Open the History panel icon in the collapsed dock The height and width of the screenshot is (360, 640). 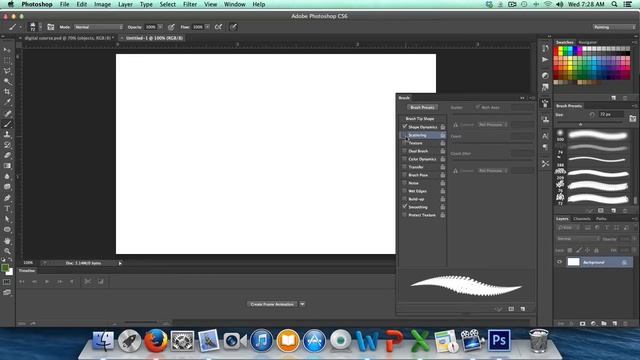tap(545, 48)
